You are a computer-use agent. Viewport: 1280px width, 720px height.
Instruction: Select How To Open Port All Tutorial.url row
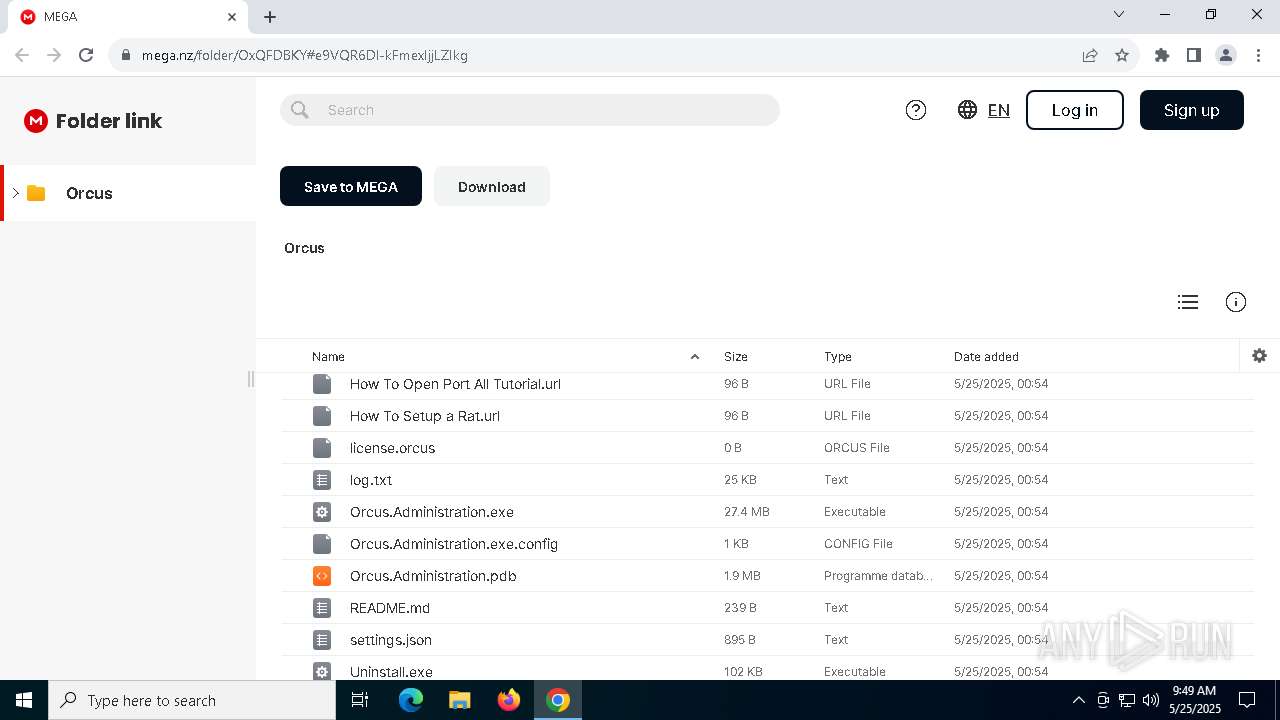[x=767, y=384]
